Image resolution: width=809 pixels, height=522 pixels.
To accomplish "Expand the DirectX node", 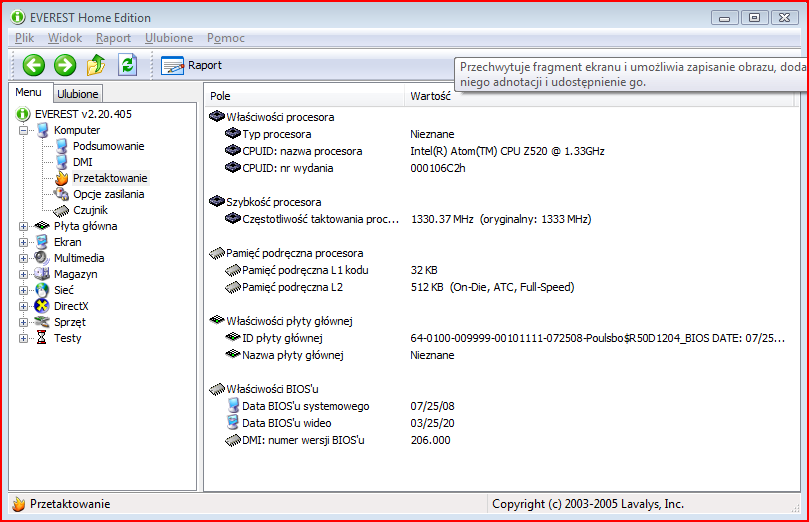I will [x=23, y=306].
